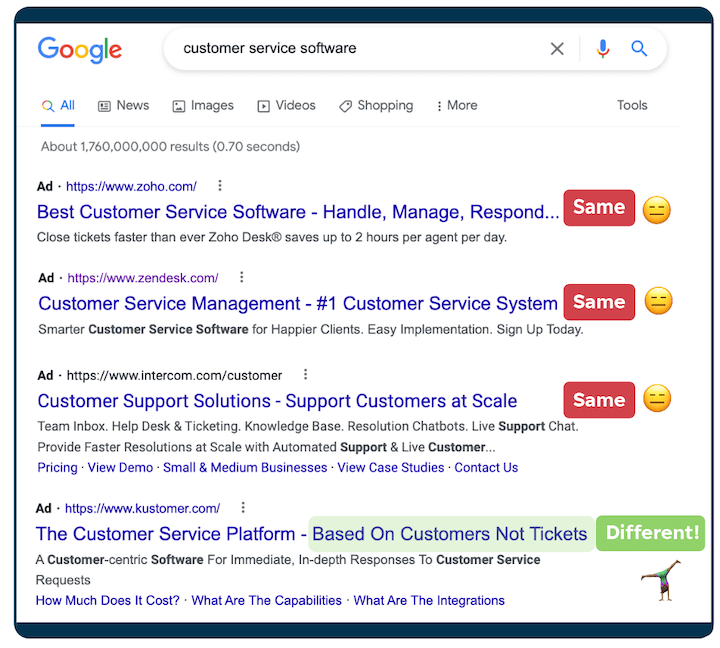Open Intercom 'Contact Us' sitelink
Viewport: 720px width, 648px height.
486,468
